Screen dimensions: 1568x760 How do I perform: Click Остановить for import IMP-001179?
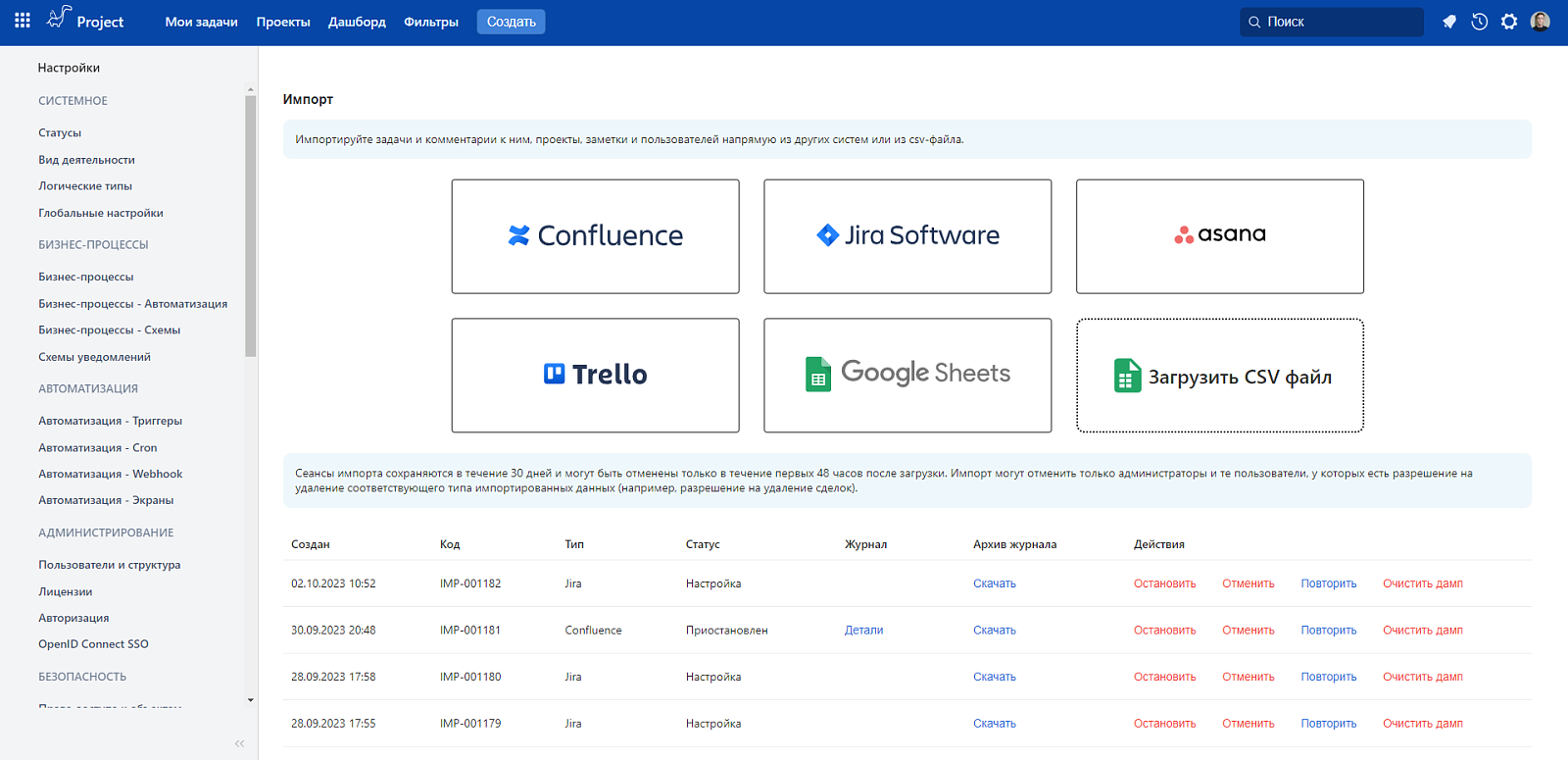click(x=1165, y=724)
